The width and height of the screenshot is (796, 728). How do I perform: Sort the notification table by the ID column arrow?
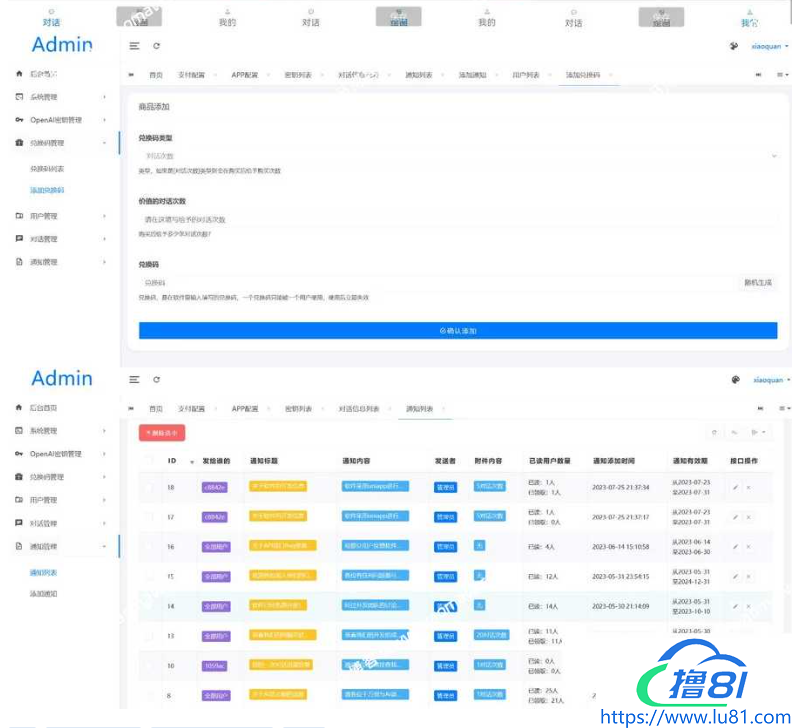(191, 462)
